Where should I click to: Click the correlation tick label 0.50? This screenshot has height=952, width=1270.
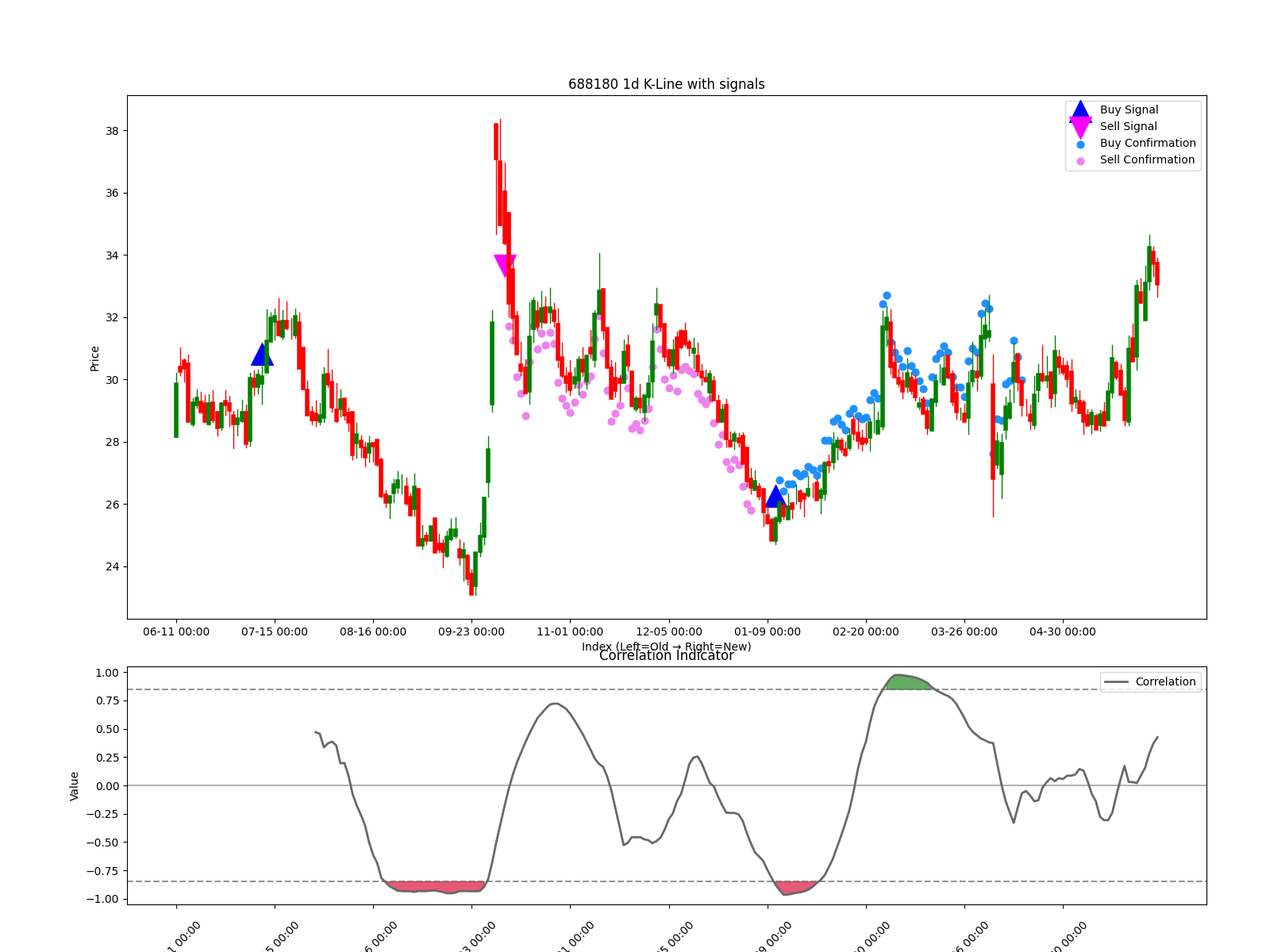click(x=106, y=729)
